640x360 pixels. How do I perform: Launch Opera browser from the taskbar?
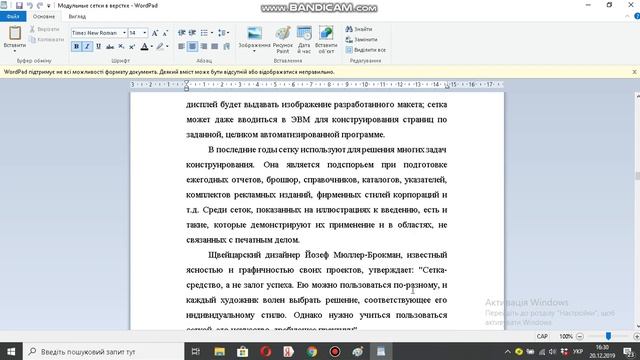[x=266, y=351]
